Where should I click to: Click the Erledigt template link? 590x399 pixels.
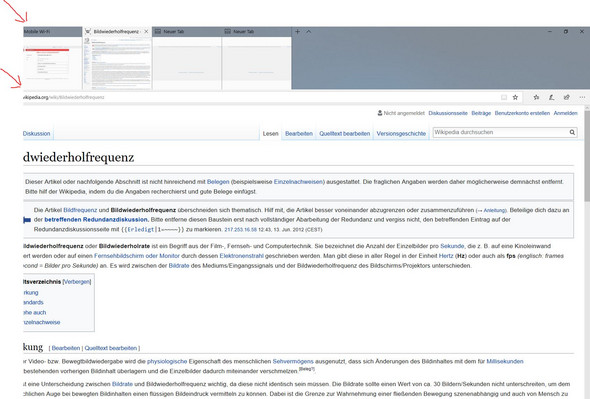click(x=141, y=229)
